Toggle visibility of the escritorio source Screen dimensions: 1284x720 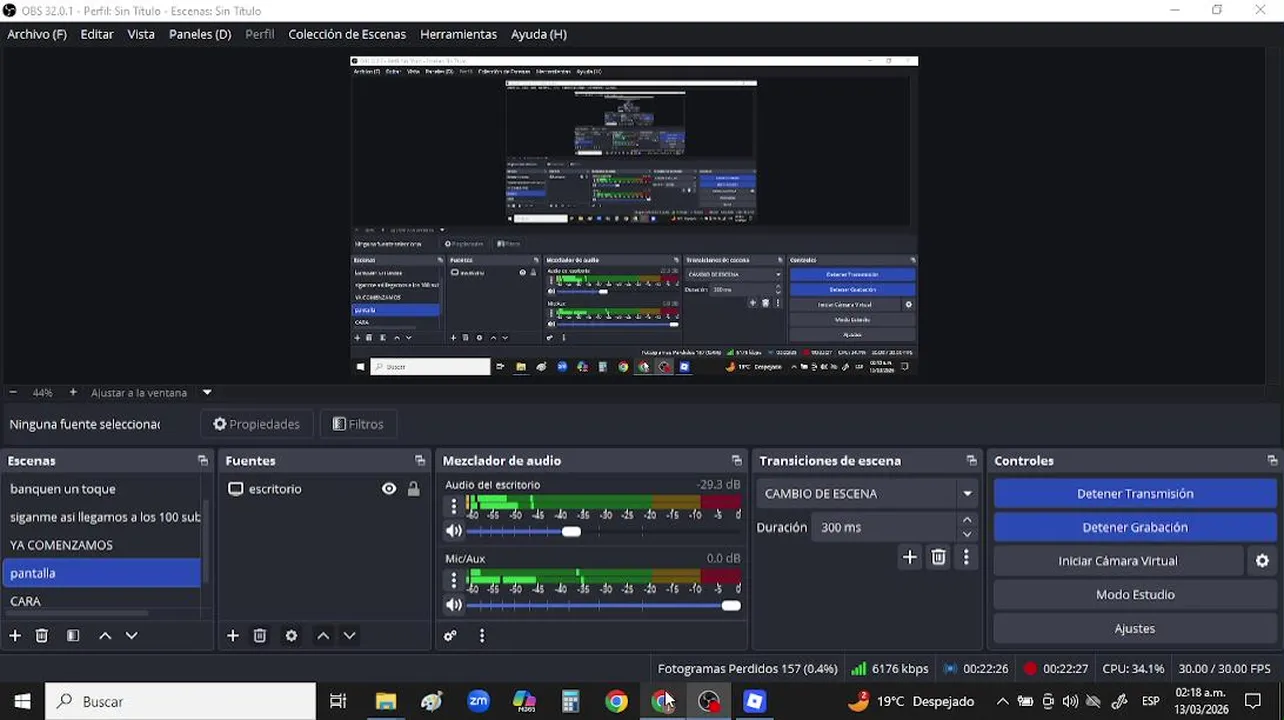389,489
